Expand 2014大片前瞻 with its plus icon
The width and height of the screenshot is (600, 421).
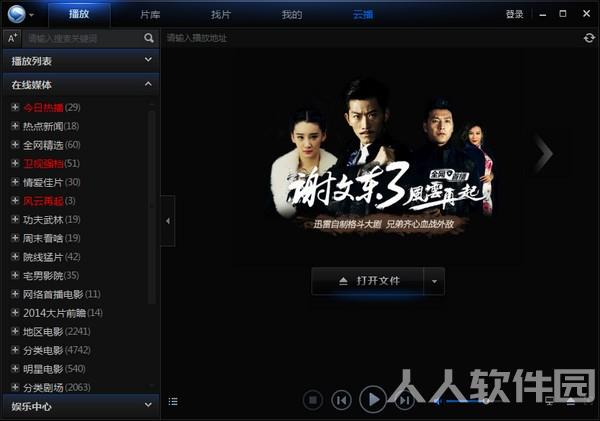(x=15, y=313)
